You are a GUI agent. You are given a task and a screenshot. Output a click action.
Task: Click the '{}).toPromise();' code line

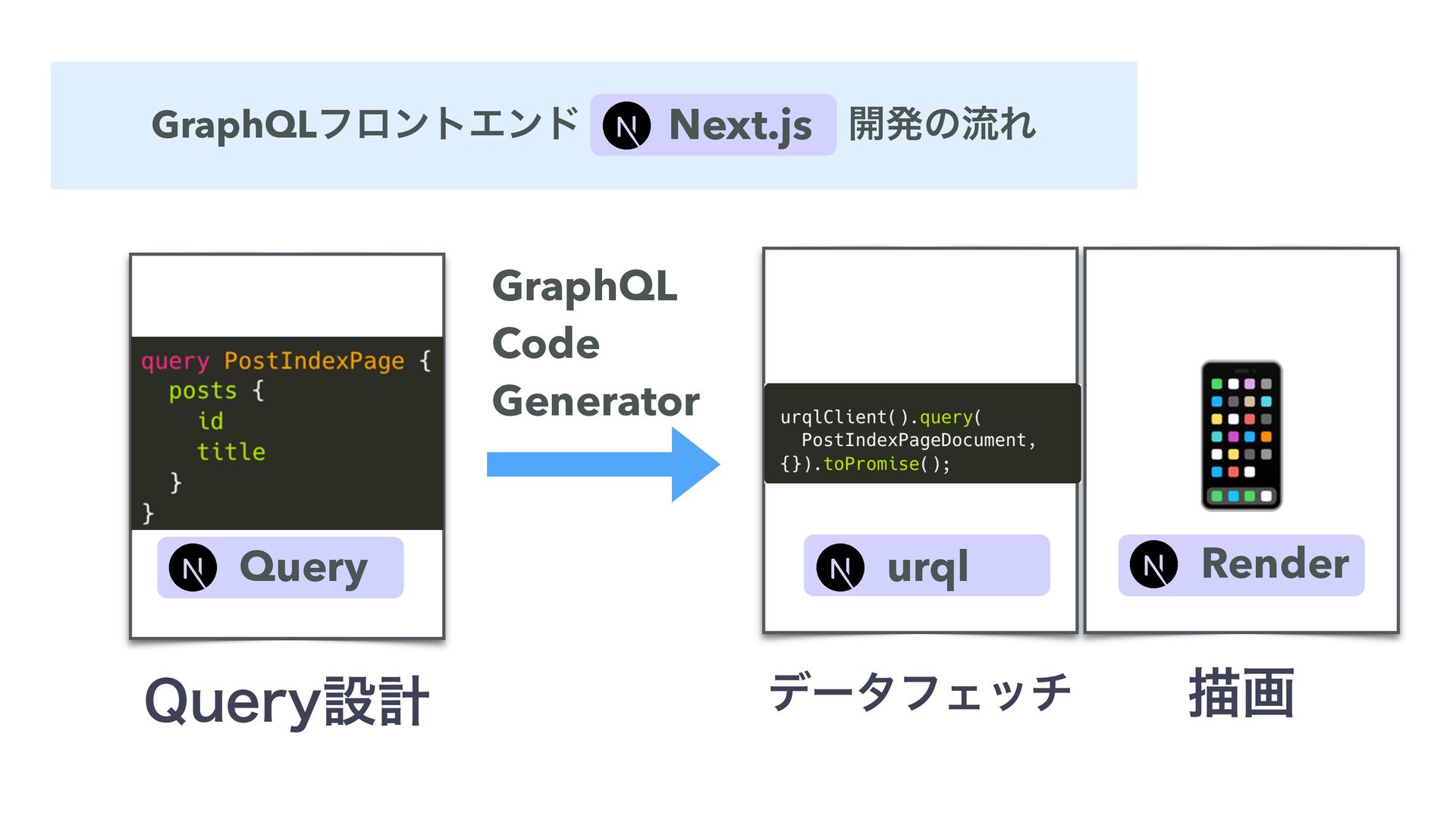(x=865, y=464)
